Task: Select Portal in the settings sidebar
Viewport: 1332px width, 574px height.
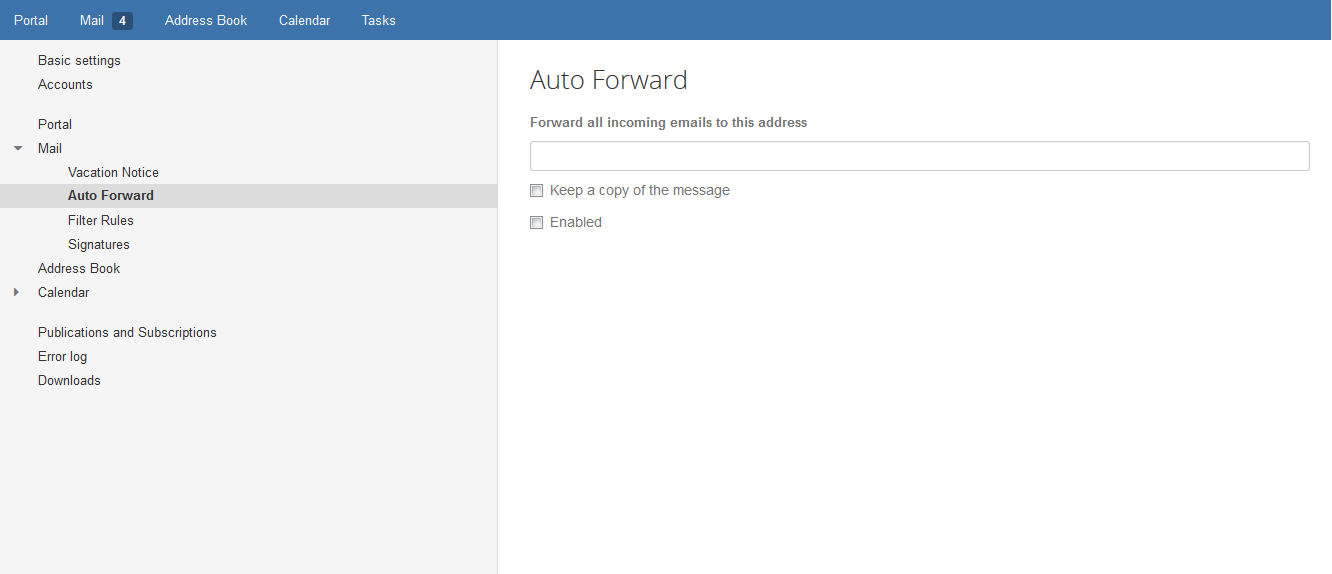Action: click(55, 124)
